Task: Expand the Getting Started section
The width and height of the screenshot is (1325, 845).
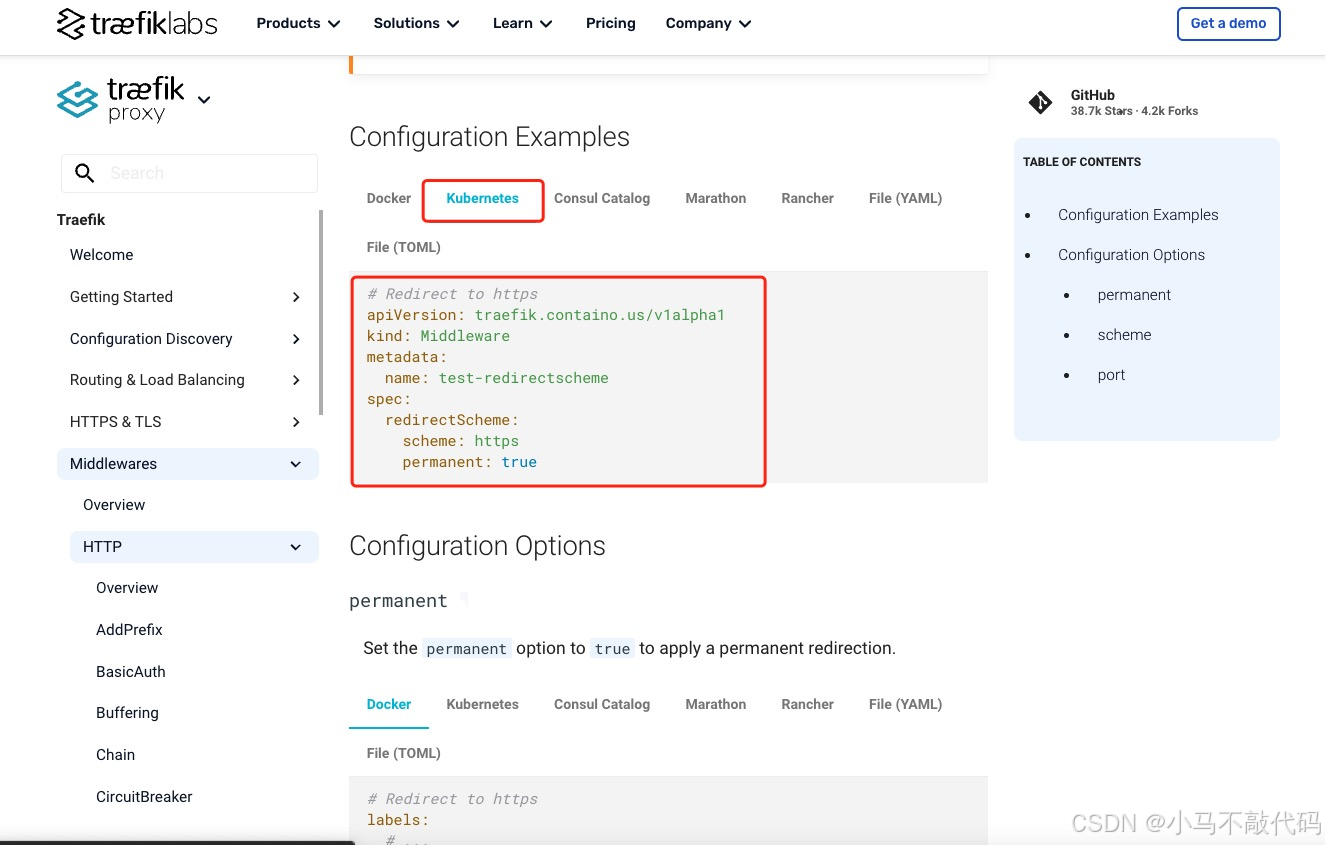Action: (296, 297)
